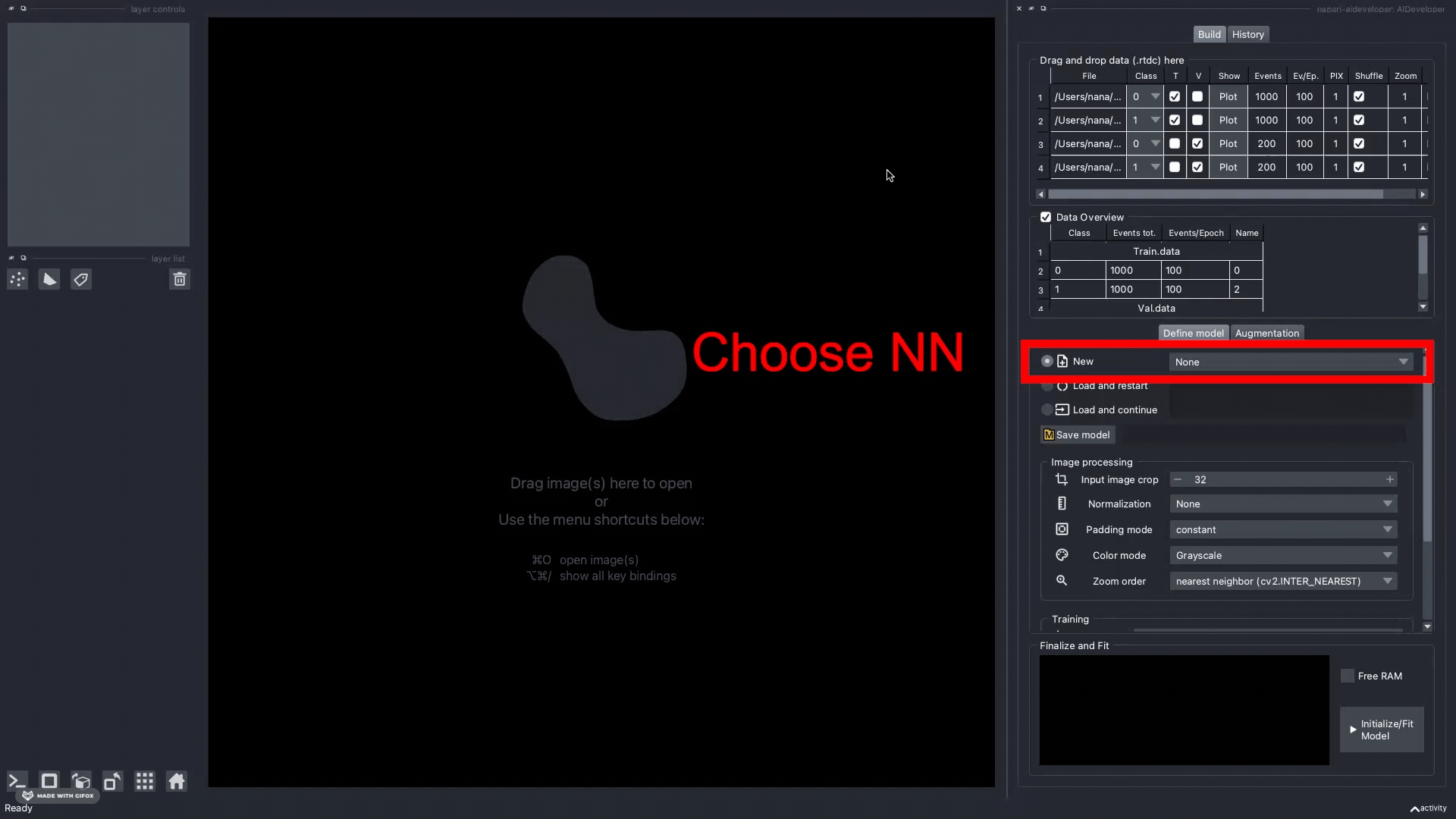Click the file table's horizontal scrollbar

(x=1215, y=195)
